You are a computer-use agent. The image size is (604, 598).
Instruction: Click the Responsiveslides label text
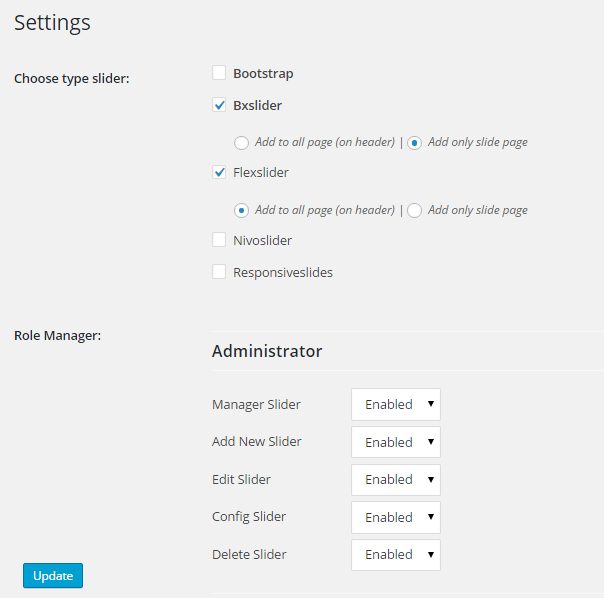283,272
